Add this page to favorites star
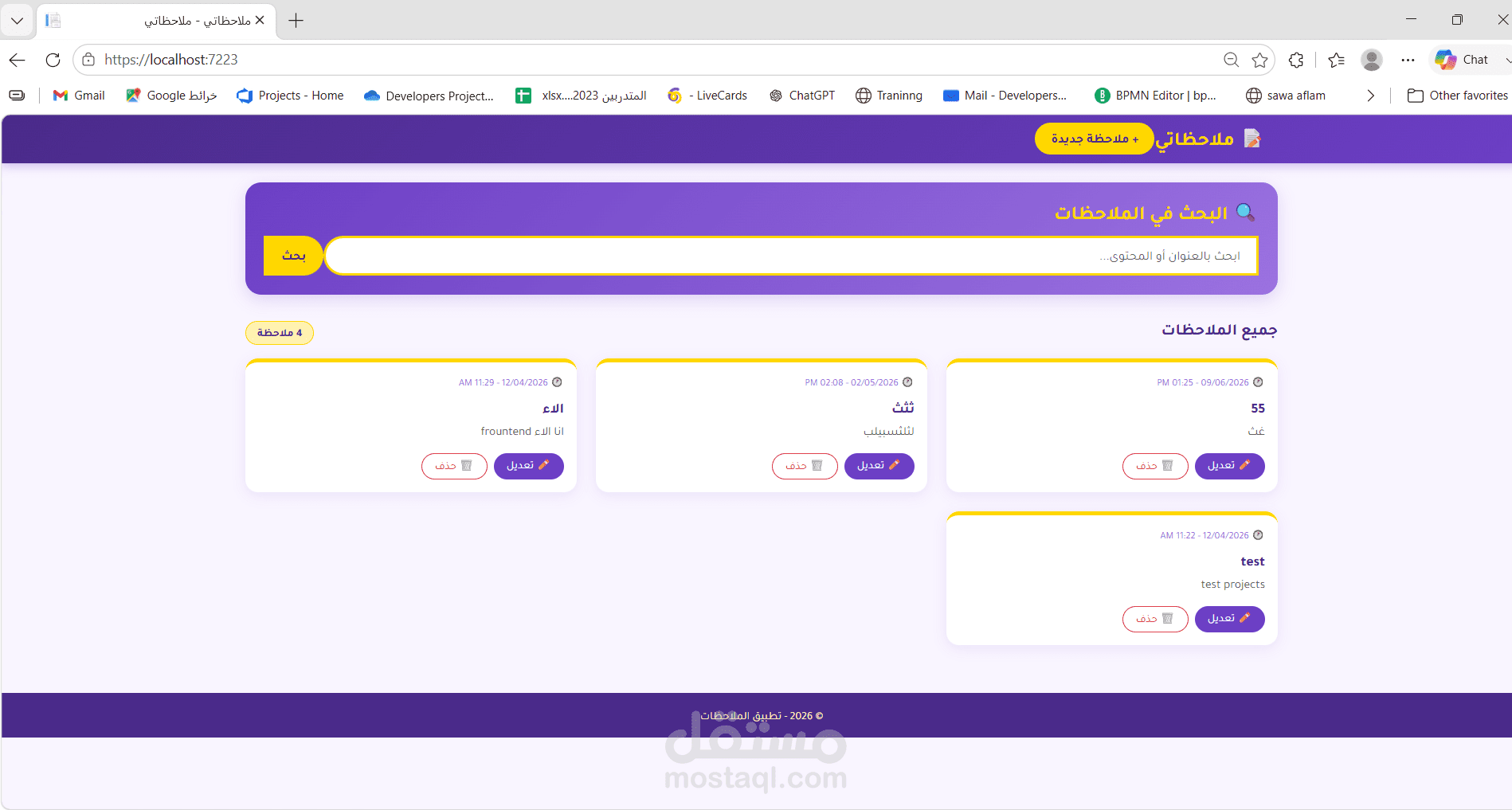1512x810 pixels. tap(1259, 60)
